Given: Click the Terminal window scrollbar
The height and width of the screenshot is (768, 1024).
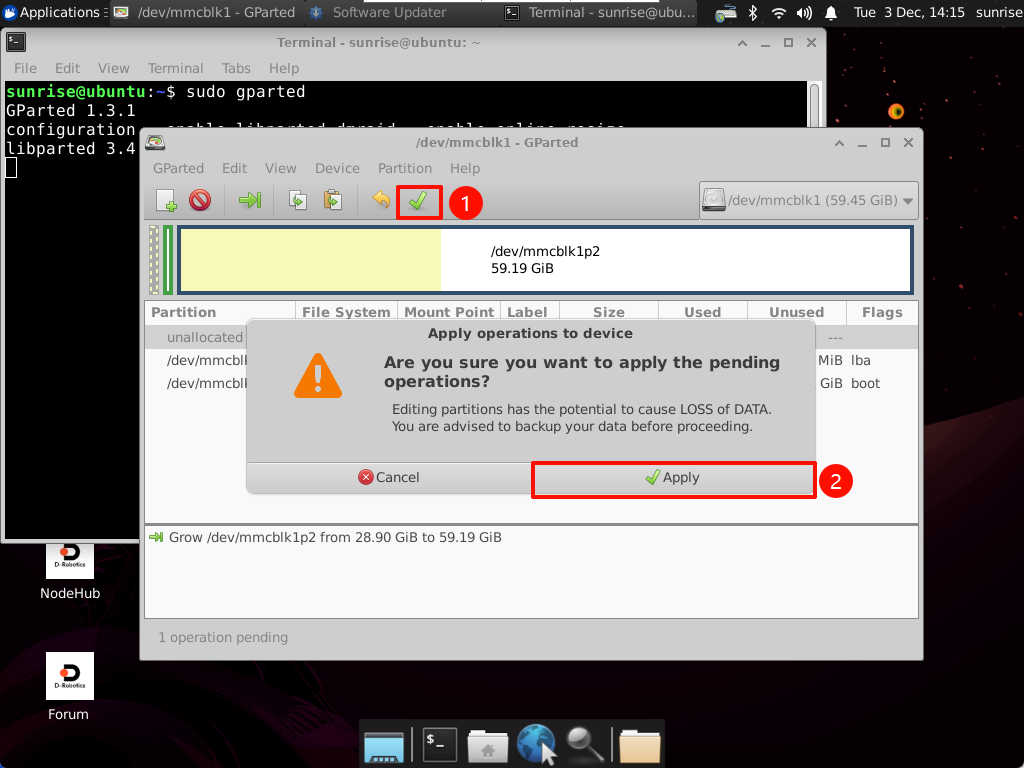Looking at the screenshot, I should point(814,104).
